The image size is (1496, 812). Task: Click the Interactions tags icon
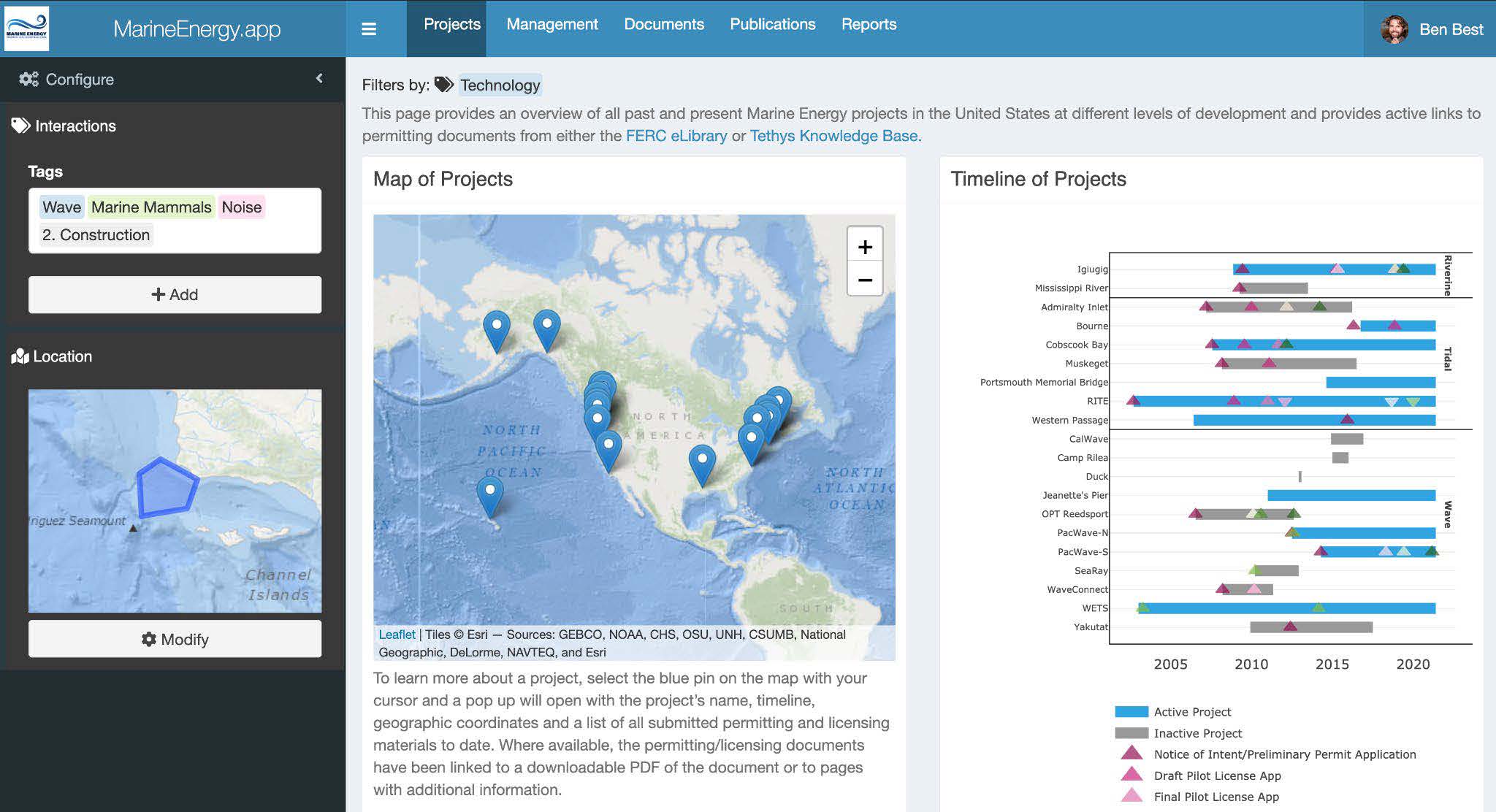click(20, 126)
